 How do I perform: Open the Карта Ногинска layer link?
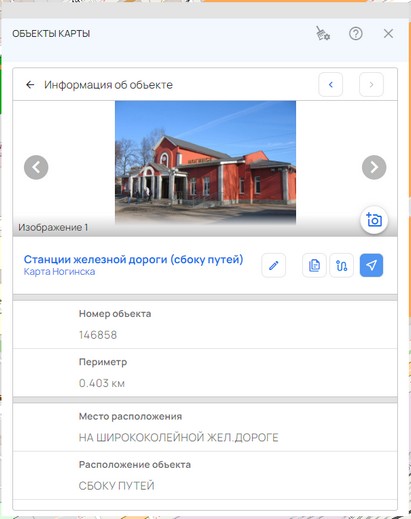59,272
